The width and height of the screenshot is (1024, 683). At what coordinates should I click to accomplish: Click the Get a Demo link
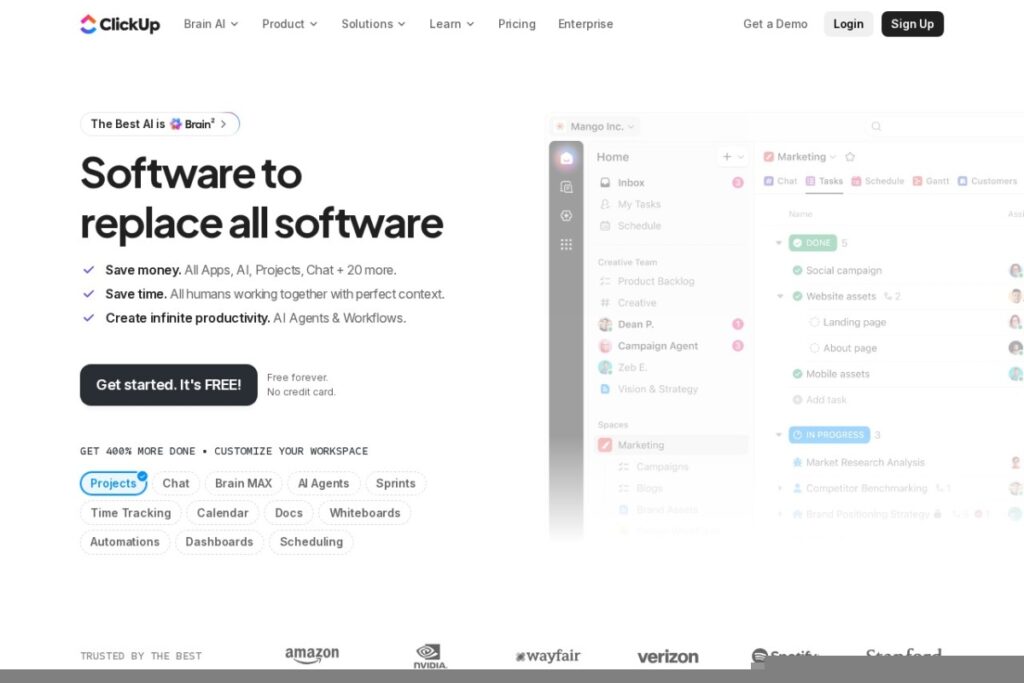(775, 24)
